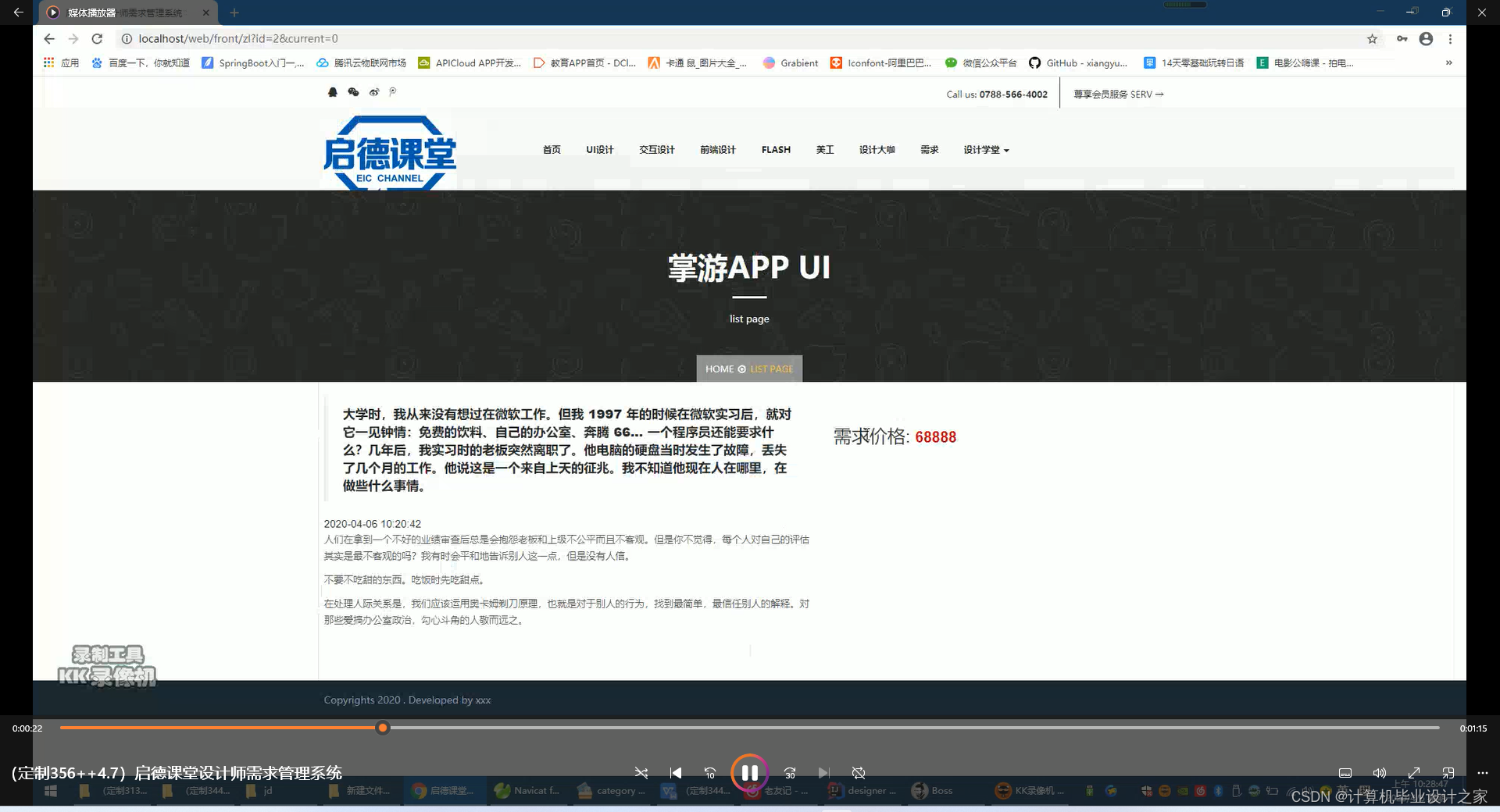Viewport: 1500px width, 812px height.
Task: Open the FLASH navigation item
Action: tap(776, 150)
